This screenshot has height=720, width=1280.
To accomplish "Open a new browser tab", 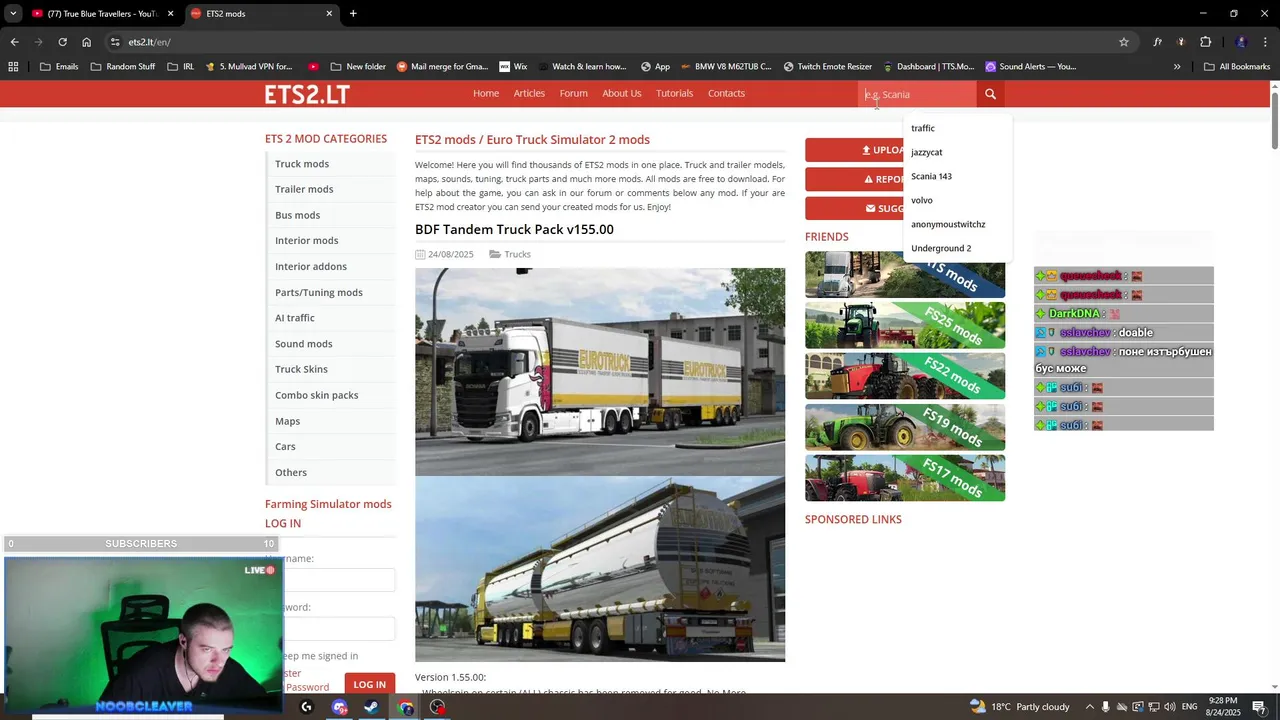I will 353,14.
